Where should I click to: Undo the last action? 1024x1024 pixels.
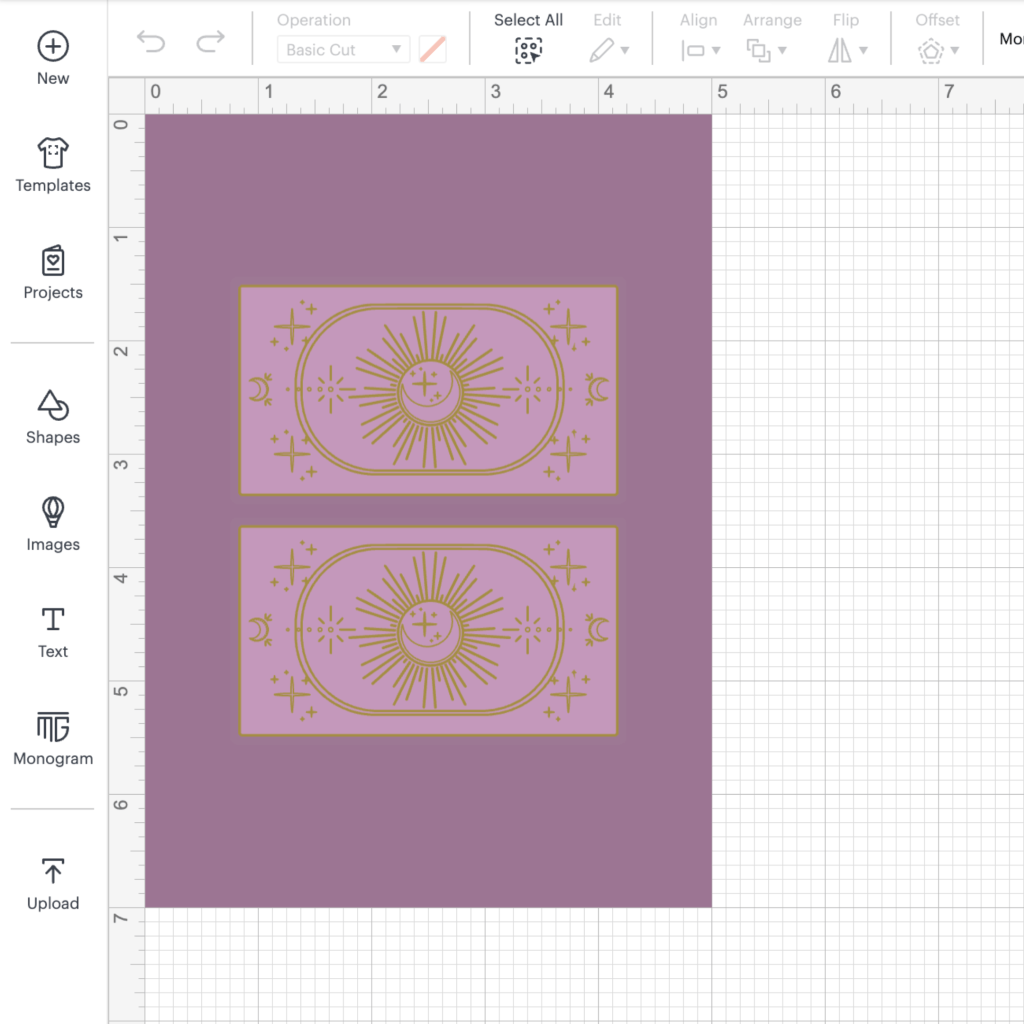tap(151, 42)
